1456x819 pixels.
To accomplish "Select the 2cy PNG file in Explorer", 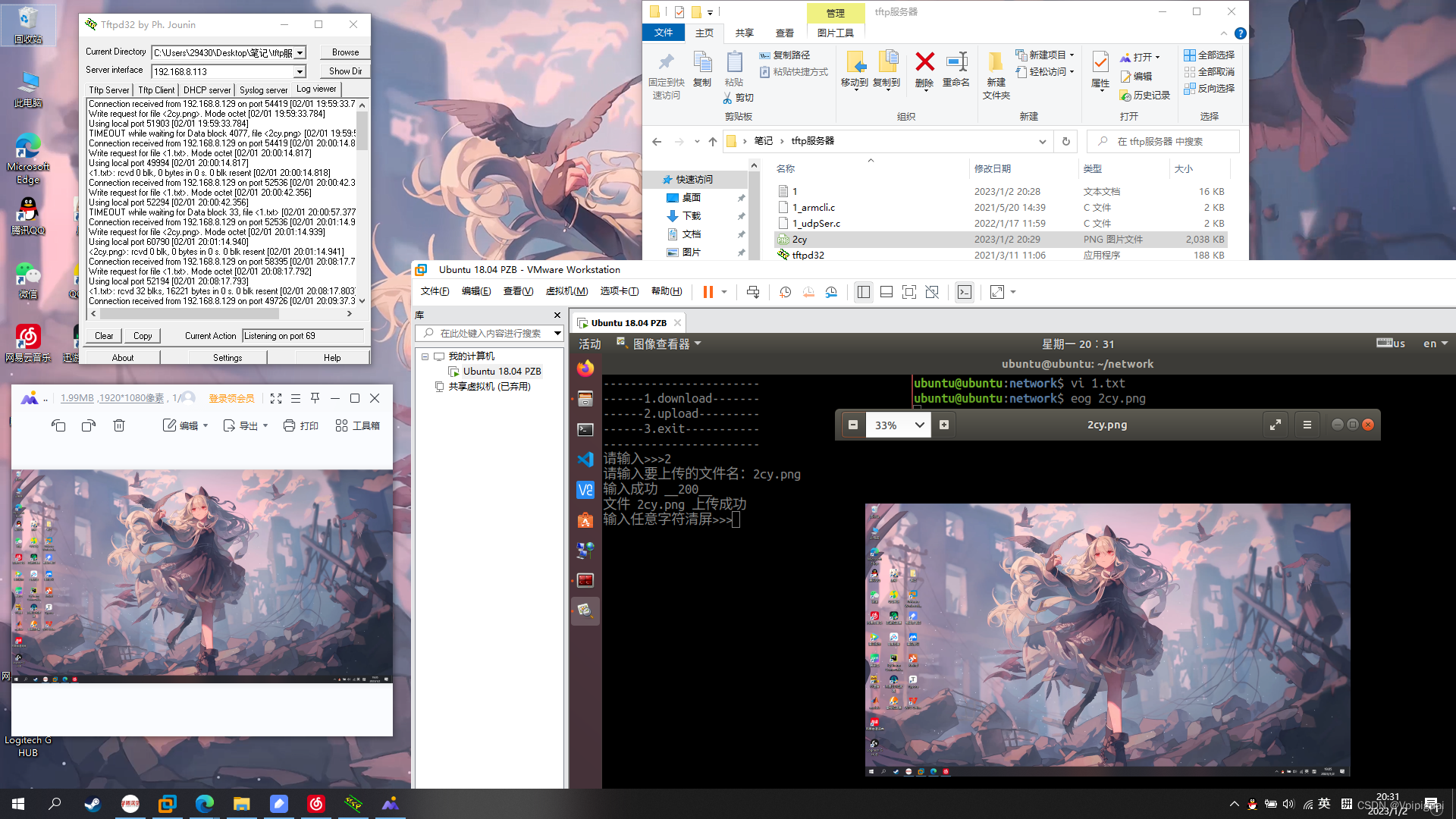I will pos(800,240).
